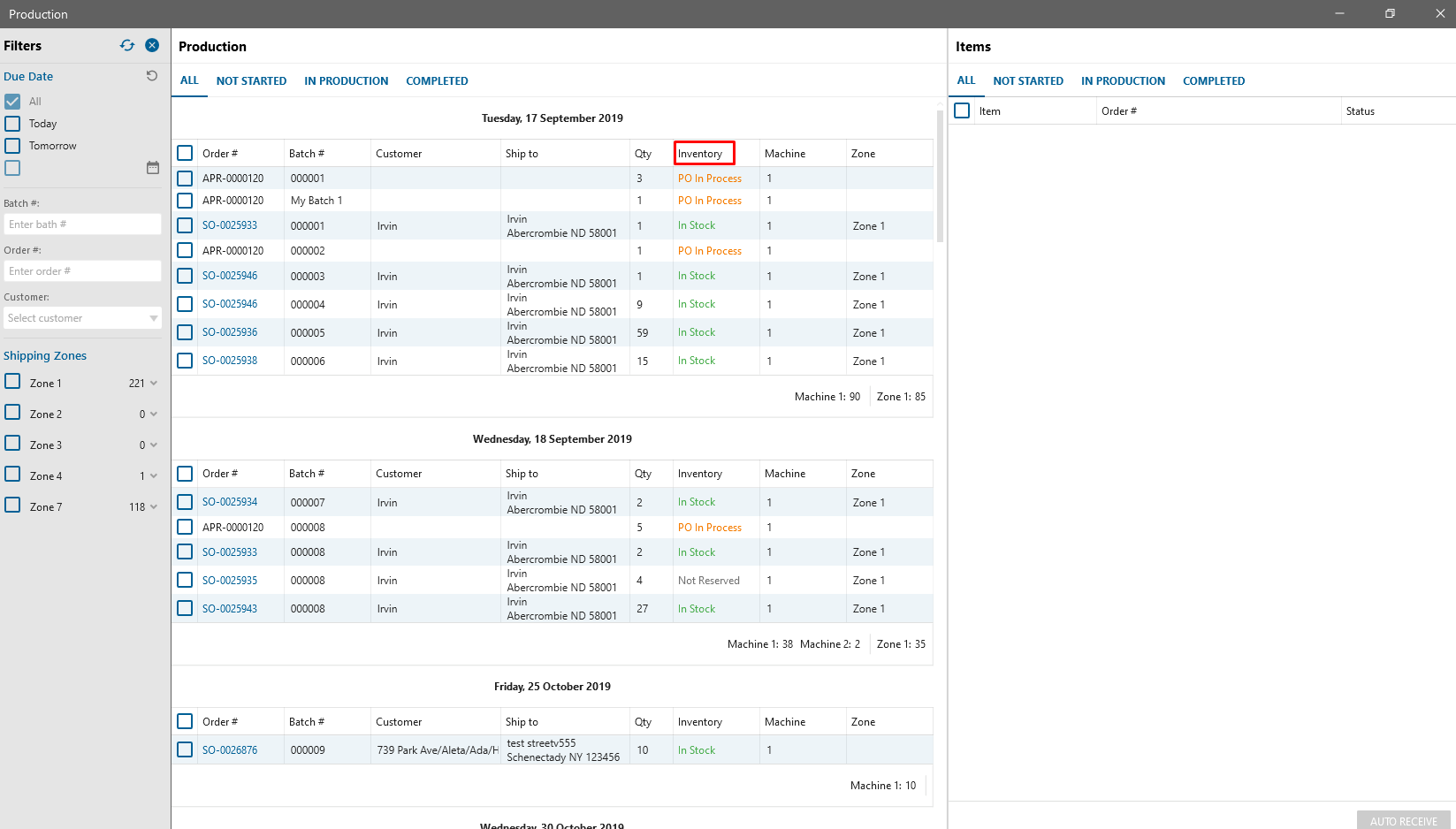This screenshot has height=829, width=1456.
Task: Select the Zone 7 shipping zone checkbox
Action: click(x=12, y=506)
